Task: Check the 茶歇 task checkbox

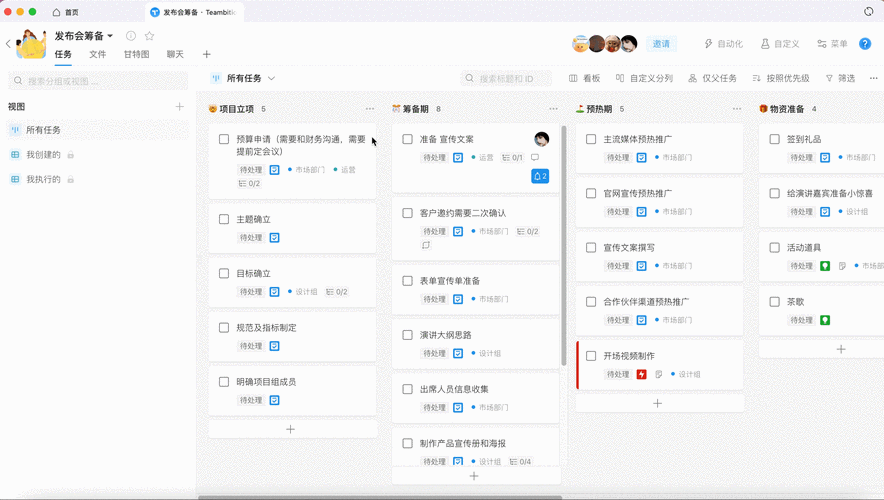Action: tap(775, 302)
